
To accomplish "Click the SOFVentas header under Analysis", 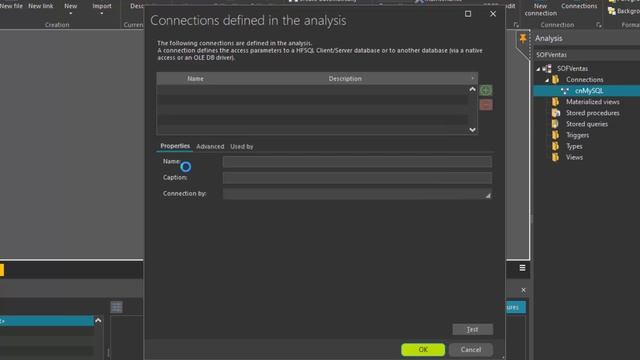I will (x=551, y=55).
